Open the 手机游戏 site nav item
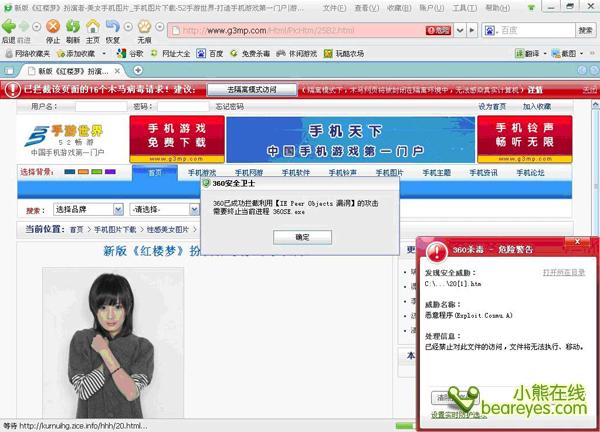Viewport: 600px width, 432px height. (202, 173)
